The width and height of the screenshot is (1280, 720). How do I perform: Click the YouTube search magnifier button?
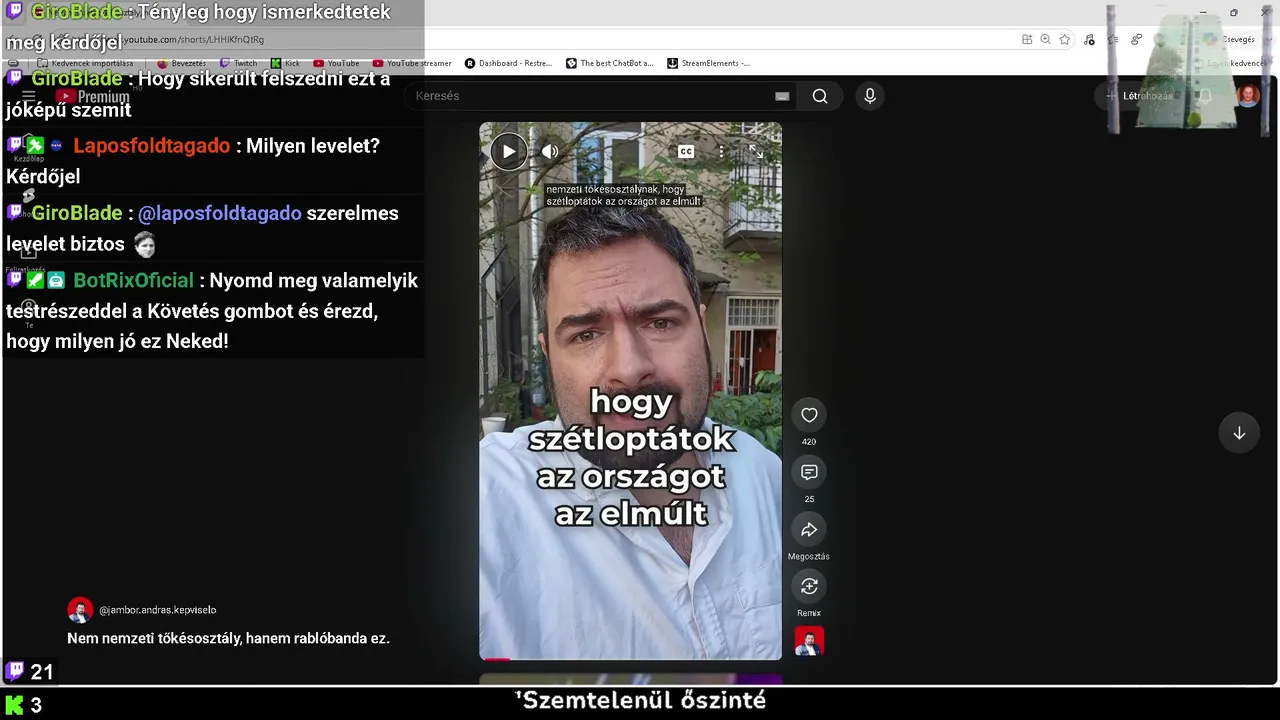pos(820,96)
